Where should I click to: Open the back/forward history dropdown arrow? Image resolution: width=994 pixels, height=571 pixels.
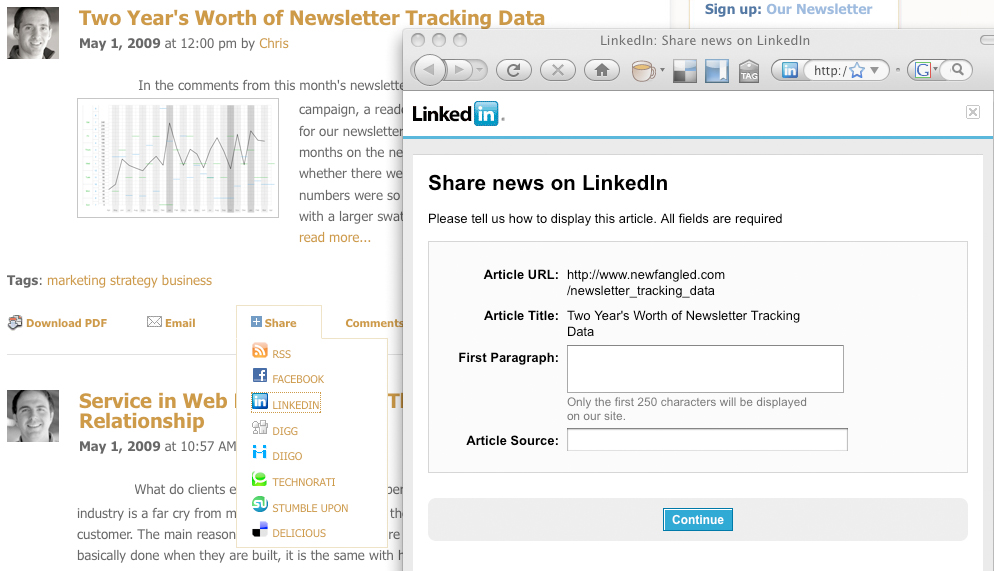[x=479, y=70]
